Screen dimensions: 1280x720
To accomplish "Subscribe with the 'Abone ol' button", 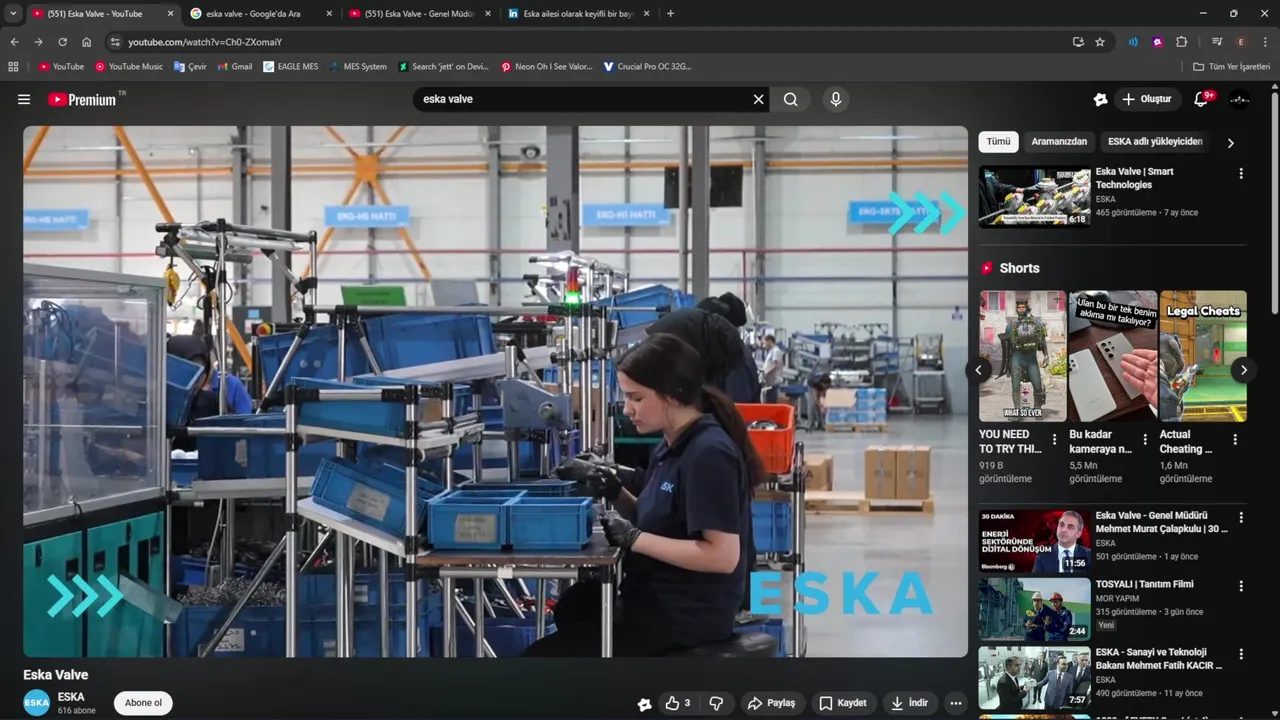I will click(143, 703).
